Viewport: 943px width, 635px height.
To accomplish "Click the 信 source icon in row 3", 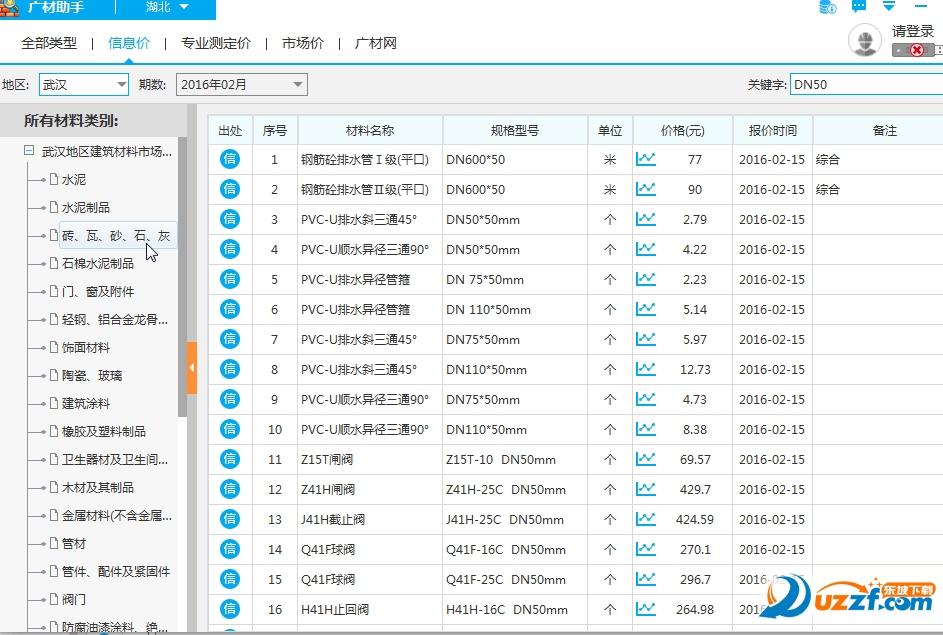I will (x=230, y=219).
